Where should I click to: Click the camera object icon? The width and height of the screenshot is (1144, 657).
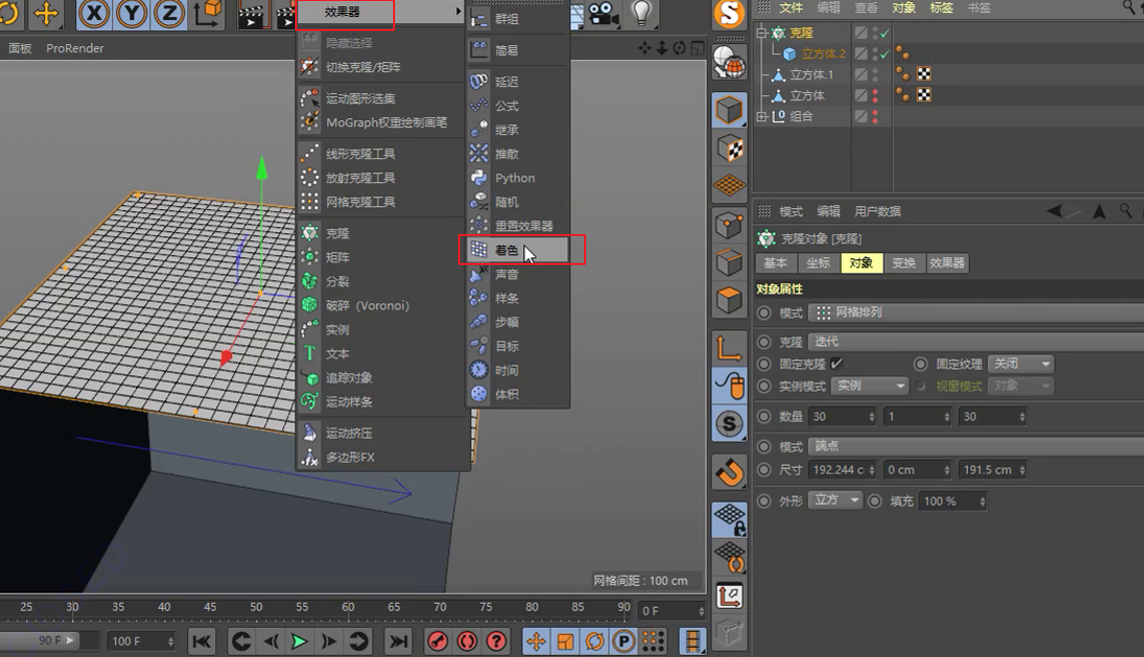click(x=603, y=14)
